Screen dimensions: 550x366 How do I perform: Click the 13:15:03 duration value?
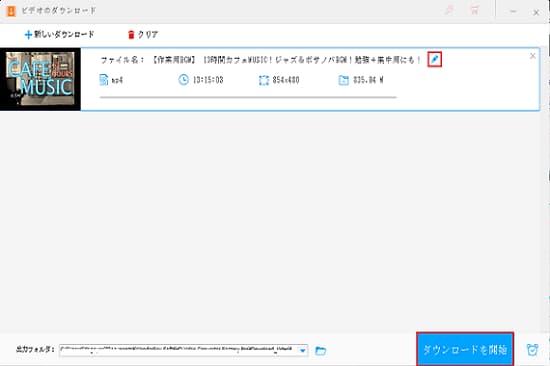click(x=208, y=80)
